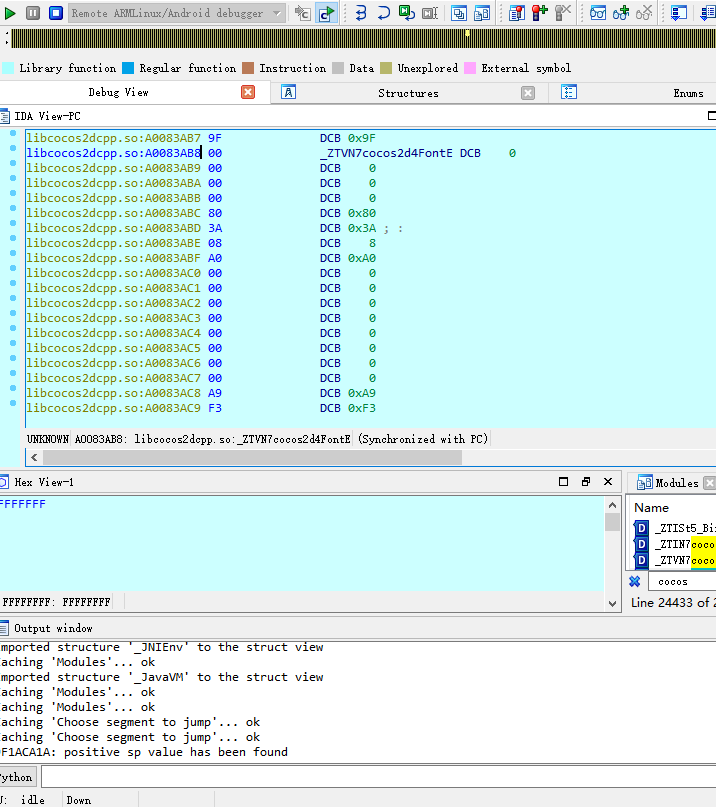716x807 pixels.
Task: Toggle breakpoint dot at address A0083AC4
Action: (x=13, y=328)
